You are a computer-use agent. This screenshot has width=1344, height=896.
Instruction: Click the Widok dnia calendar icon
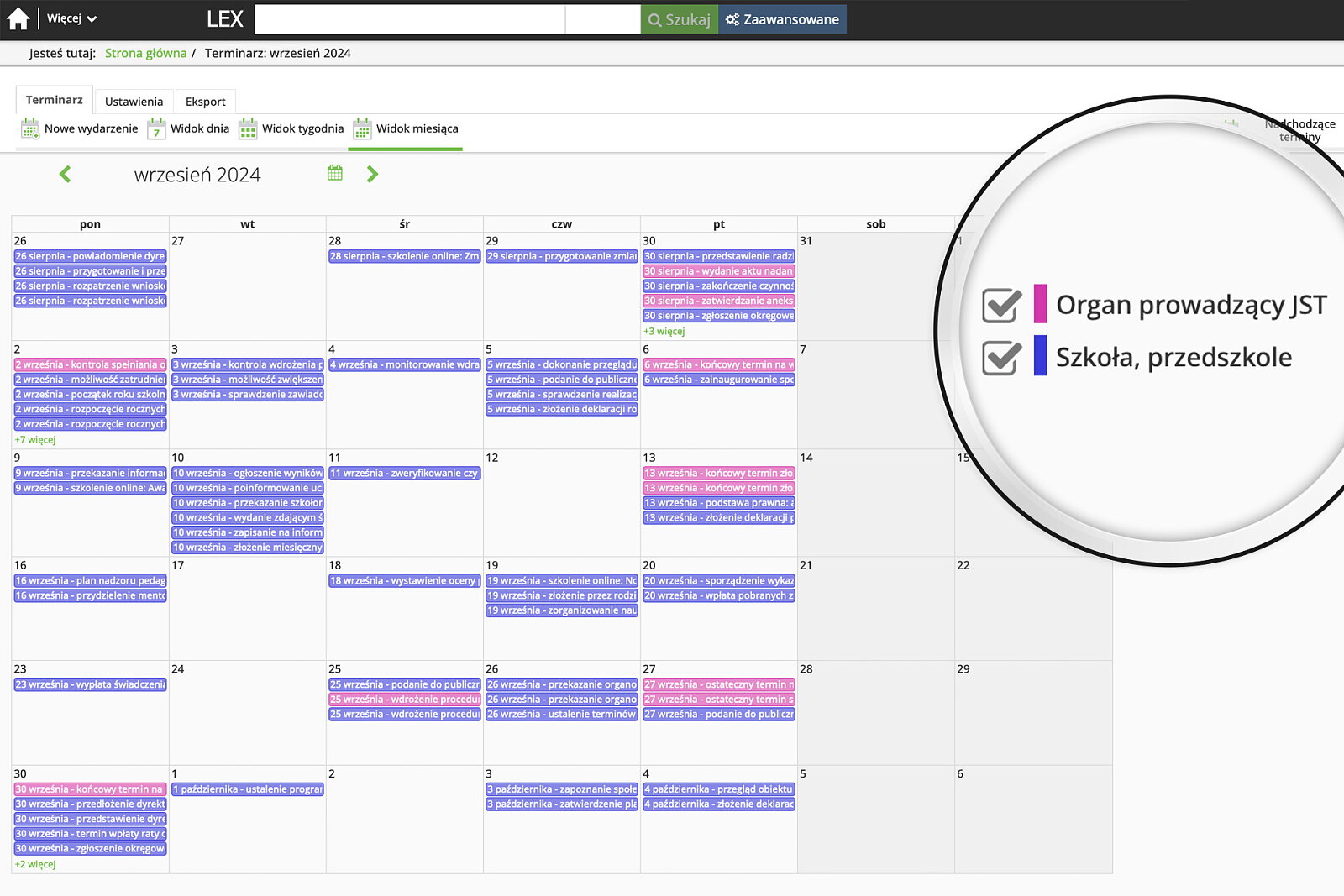pos(156,128)
